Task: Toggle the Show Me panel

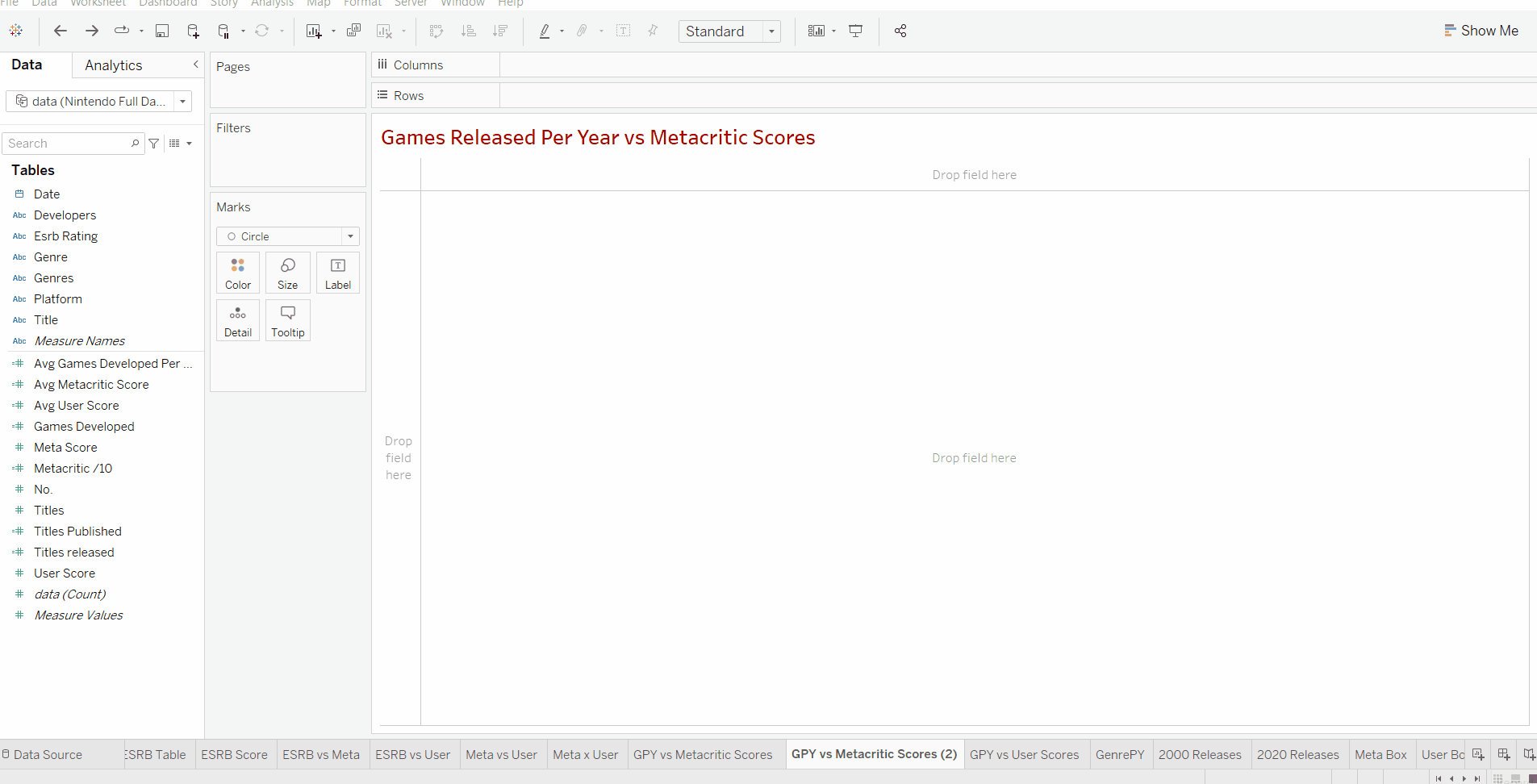Action: [x=1481, y=31]
